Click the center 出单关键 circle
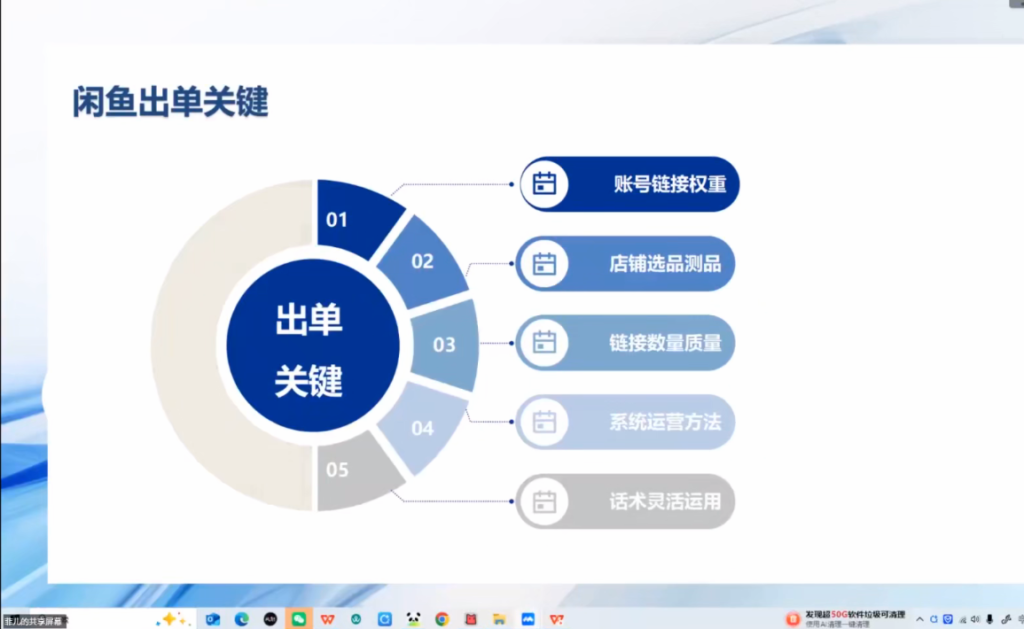Image resolution: width=1024 pixels, height=629 pixels. (312, 345)
